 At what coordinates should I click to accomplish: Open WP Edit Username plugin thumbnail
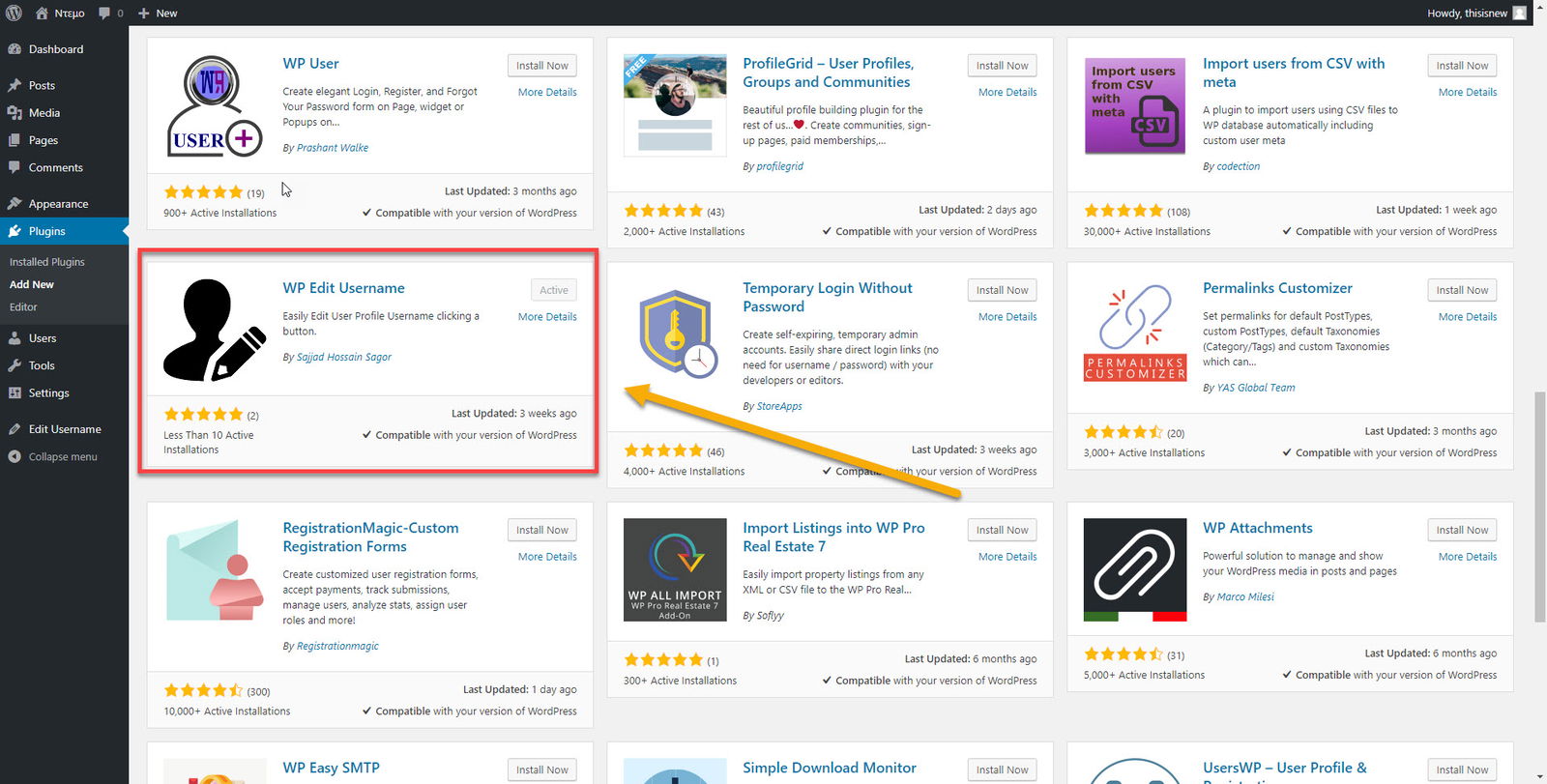click(215, 330)
